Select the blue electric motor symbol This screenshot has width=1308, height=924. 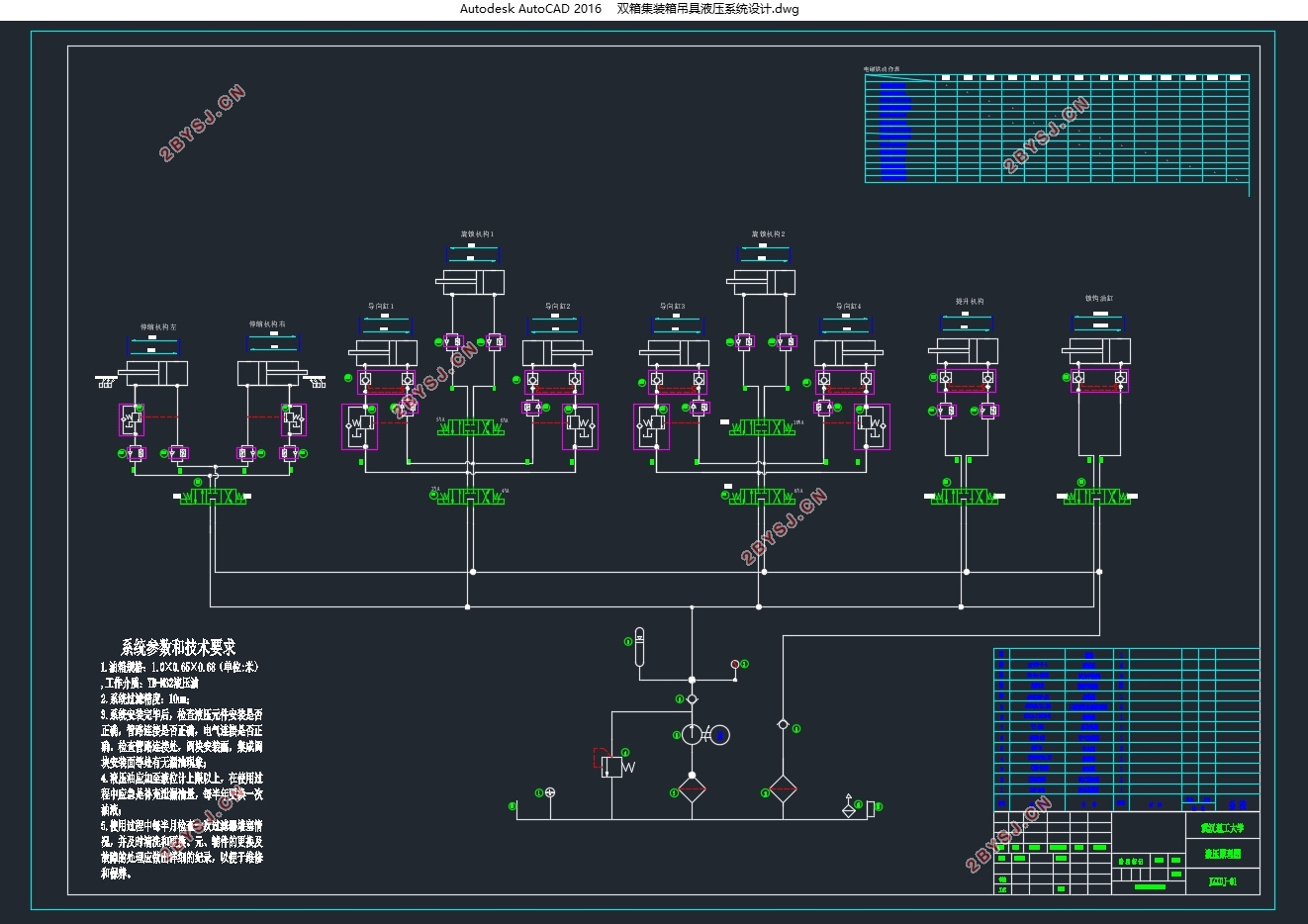click(x=720, y=735)
